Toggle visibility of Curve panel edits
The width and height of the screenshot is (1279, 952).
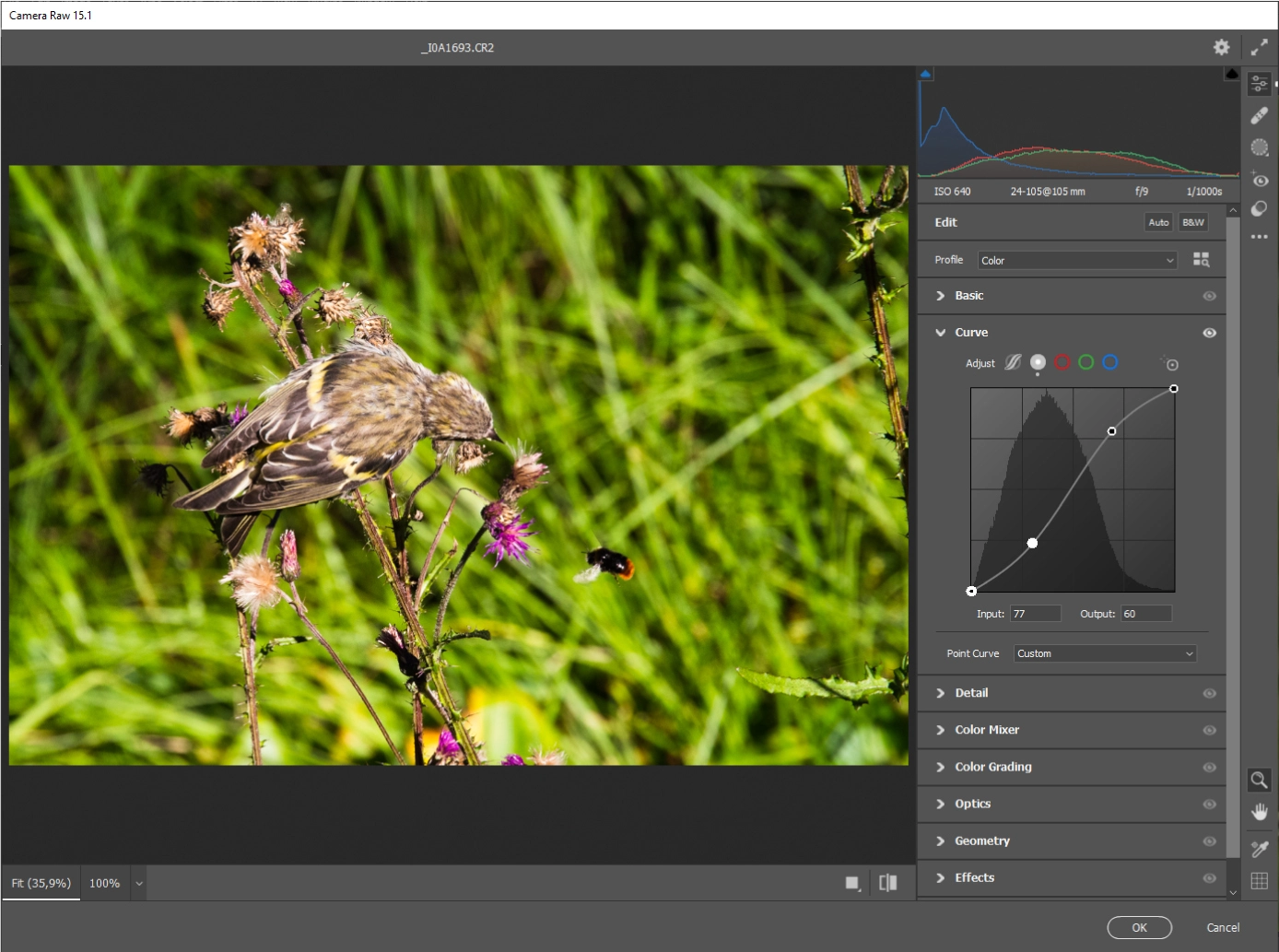coord(1209,333)
